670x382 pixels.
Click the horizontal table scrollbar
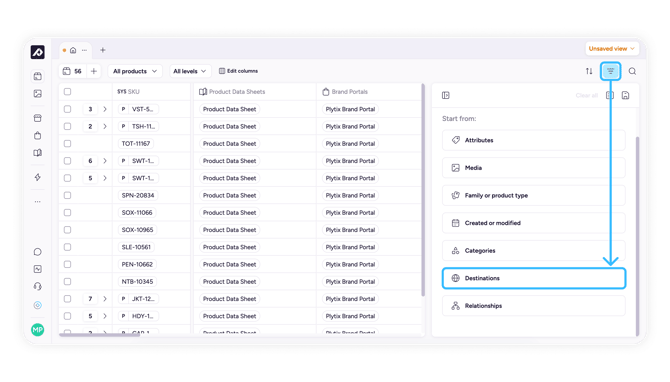pos(100,335)
